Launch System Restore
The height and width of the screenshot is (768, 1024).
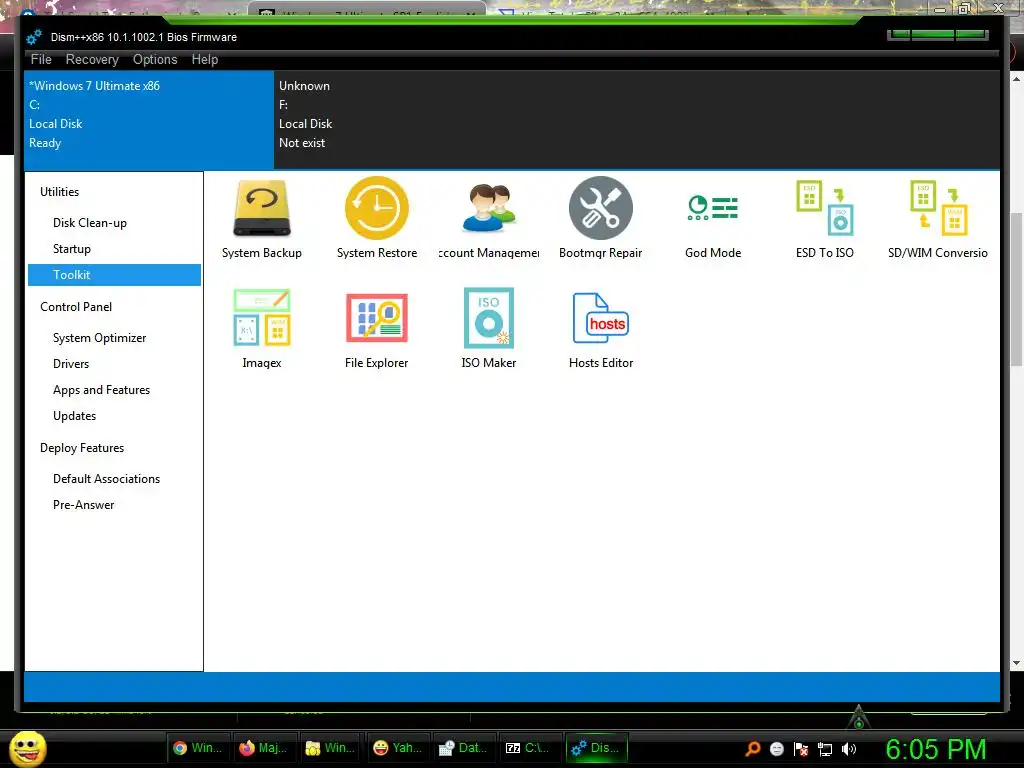tap(377, 218)
